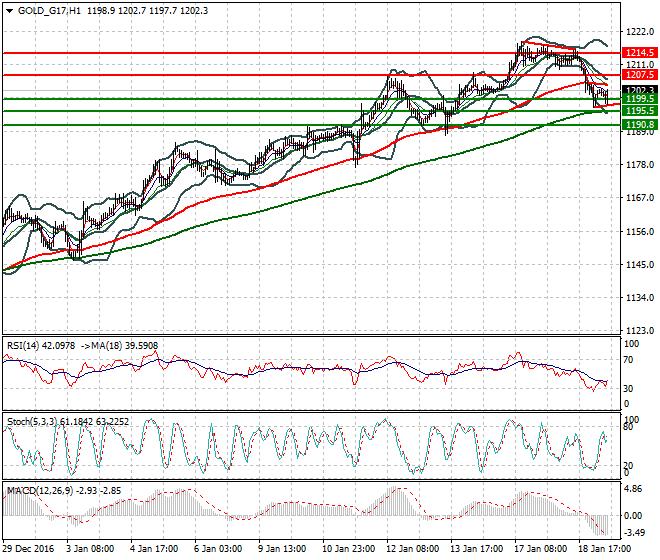
Task: Select the 1123.0 price axis value
Action: (640, 331)
